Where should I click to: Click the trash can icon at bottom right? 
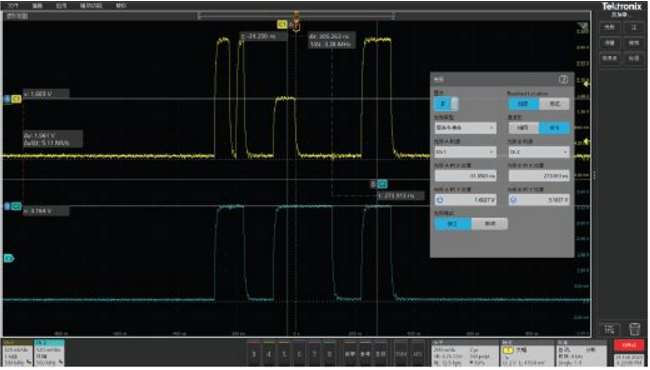634,329
